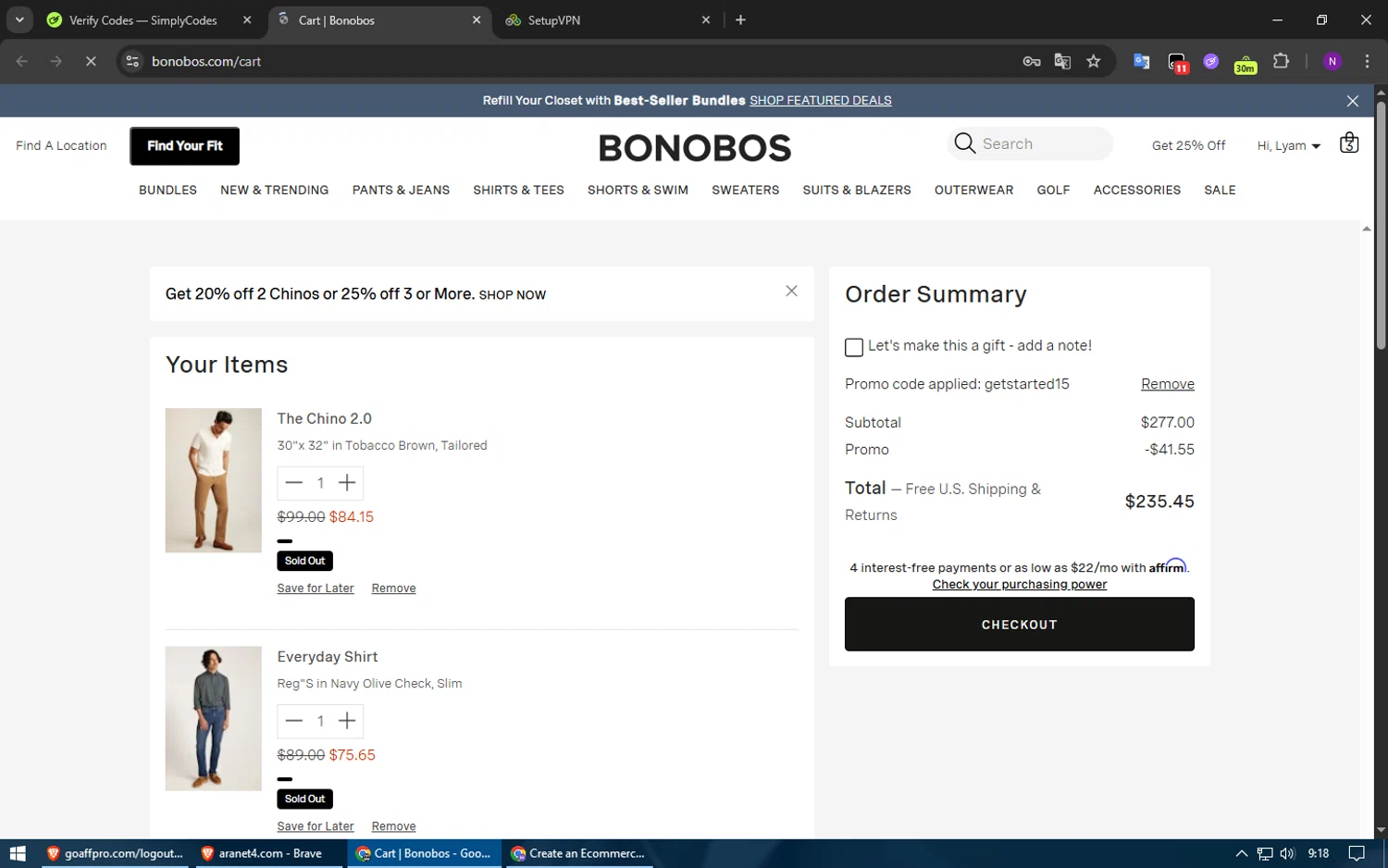Open the taskbar volume speaker icon
The image size is (1388, 868).
coord(1287,853)
